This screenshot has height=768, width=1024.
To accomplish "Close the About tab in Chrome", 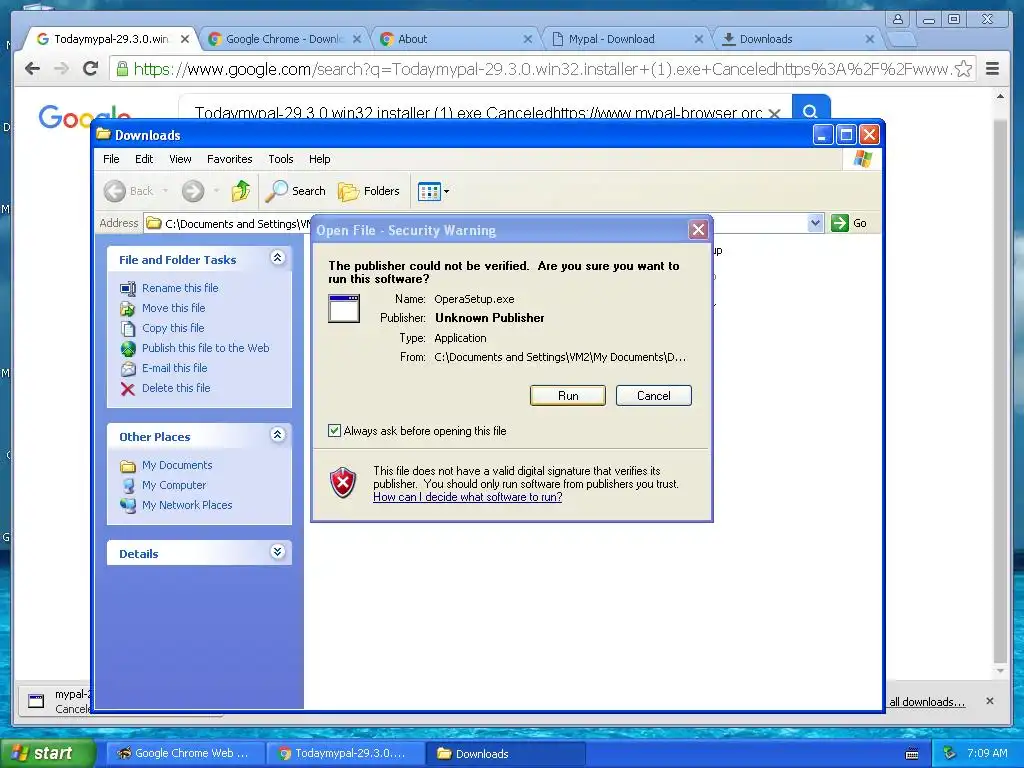I will pos(528,39).
